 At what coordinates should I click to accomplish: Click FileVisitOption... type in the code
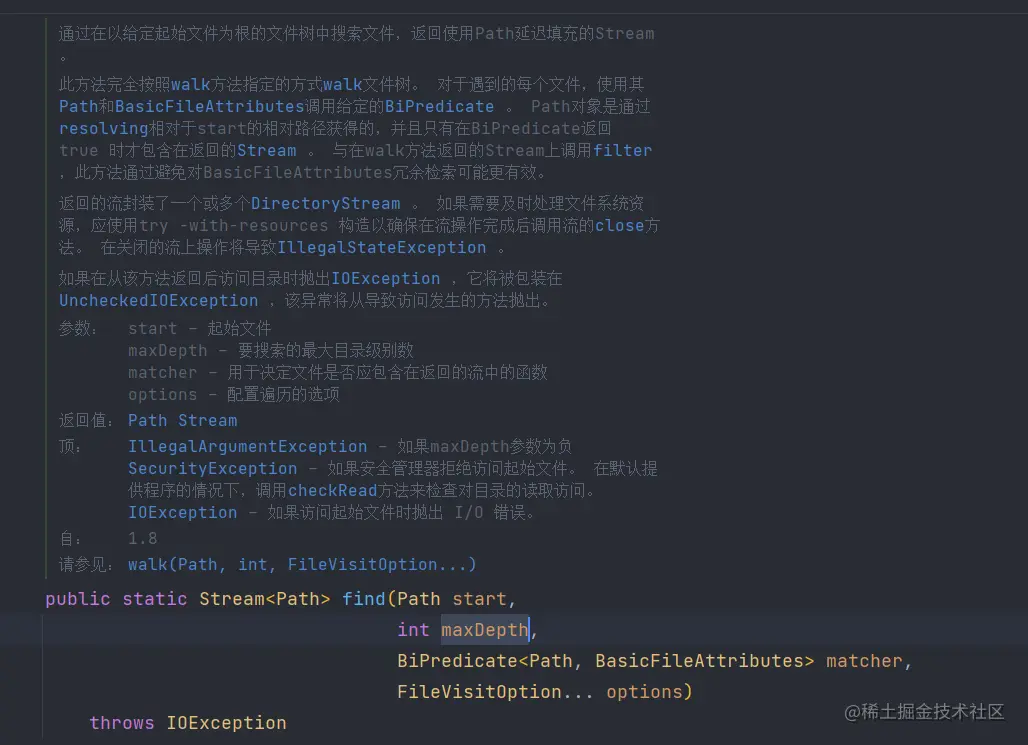(495, 692)
